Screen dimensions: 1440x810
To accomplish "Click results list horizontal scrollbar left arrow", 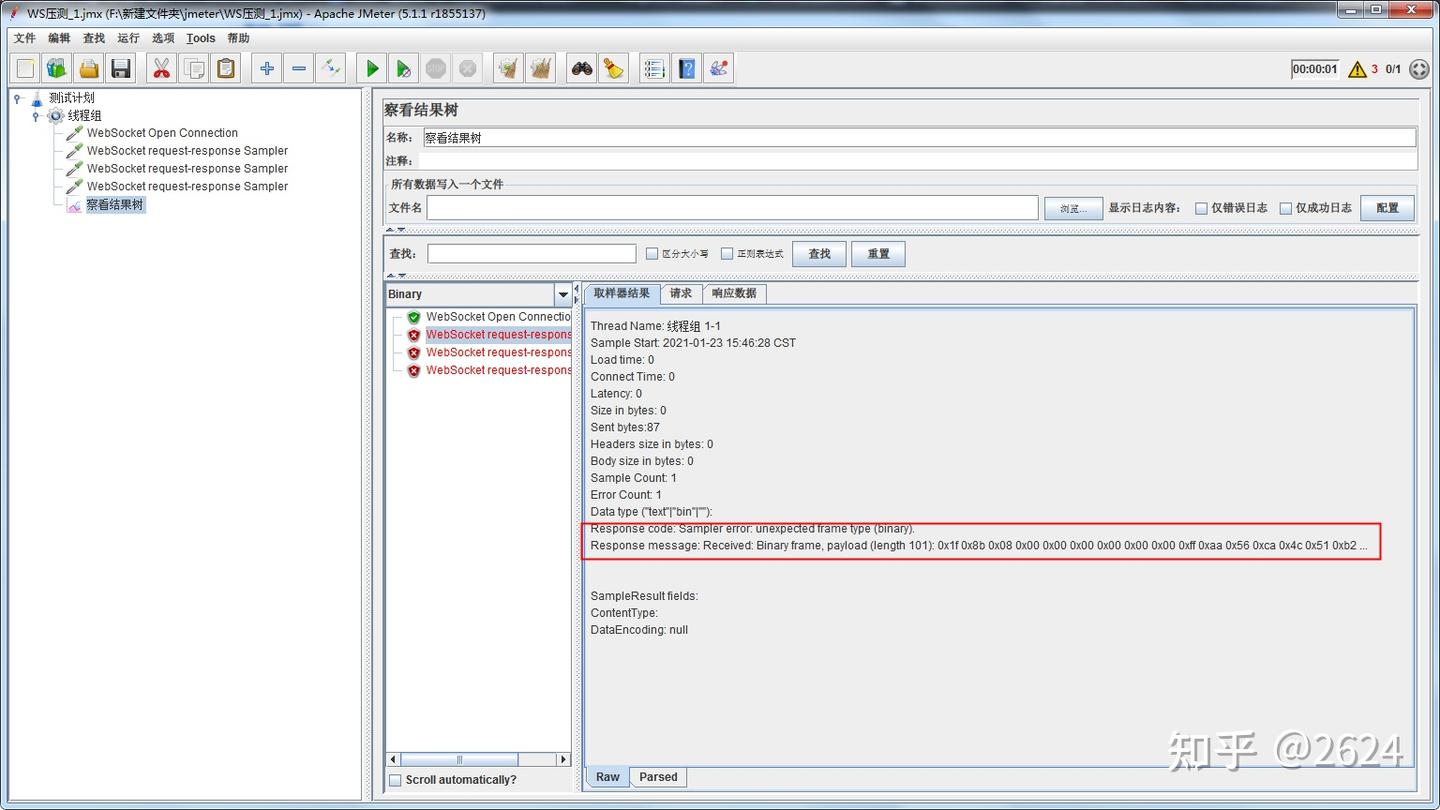I will (x=393, y=760).
